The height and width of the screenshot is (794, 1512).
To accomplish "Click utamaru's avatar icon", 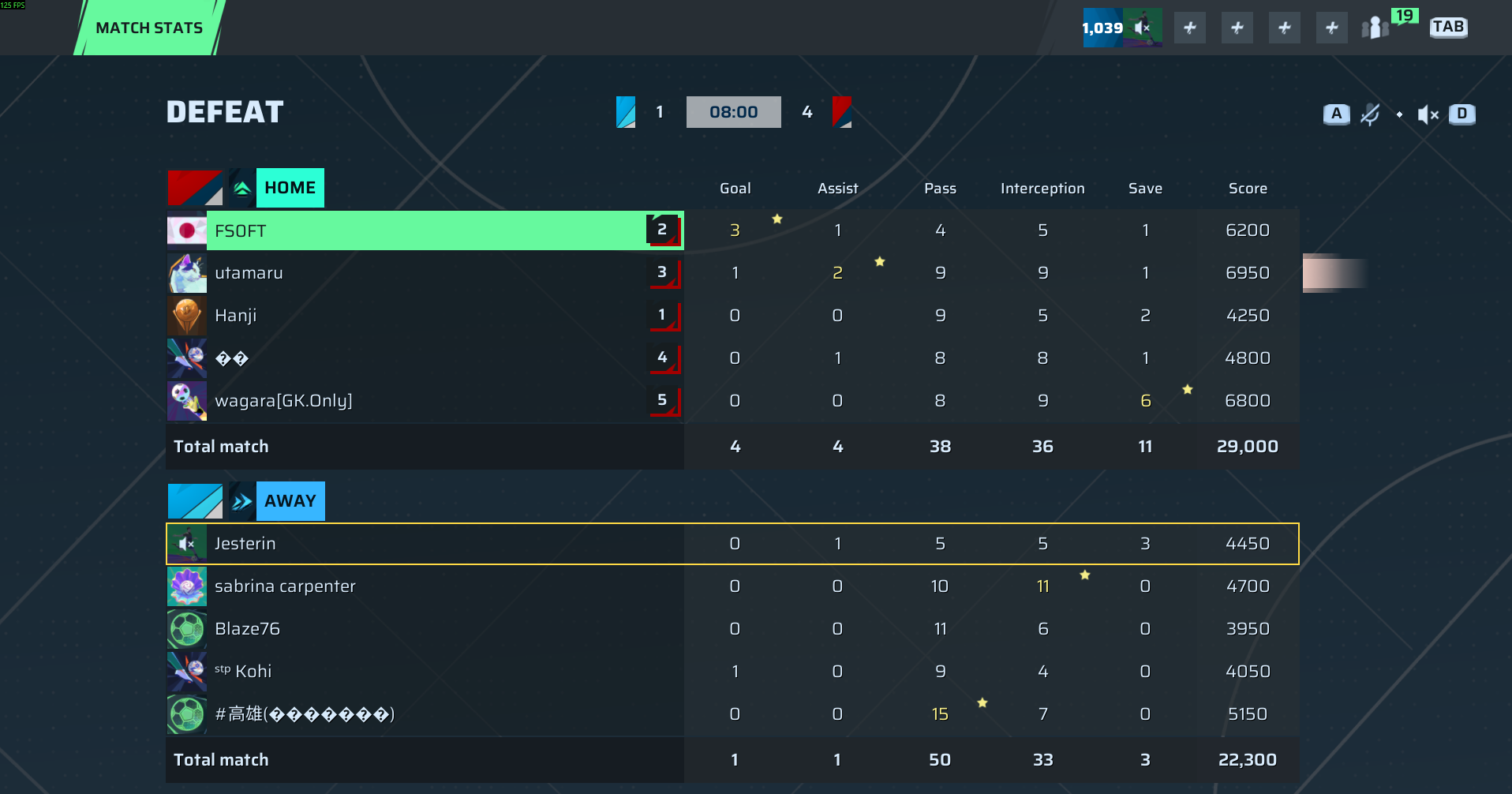I will click(187, 273).
